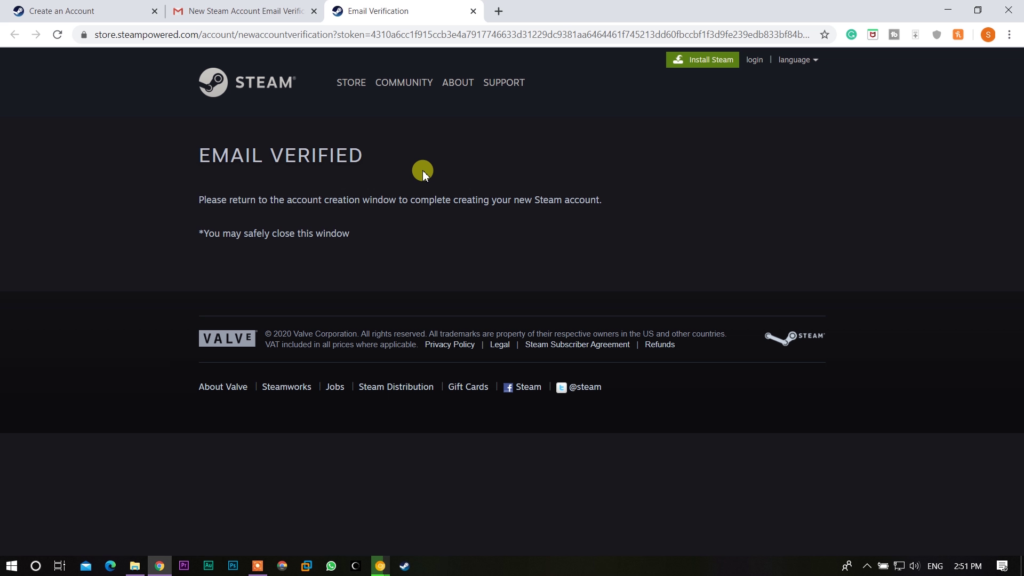Viewport: 1024px width, 576px height.
Task: Open the Steamworks link
Action: point(286,387)
